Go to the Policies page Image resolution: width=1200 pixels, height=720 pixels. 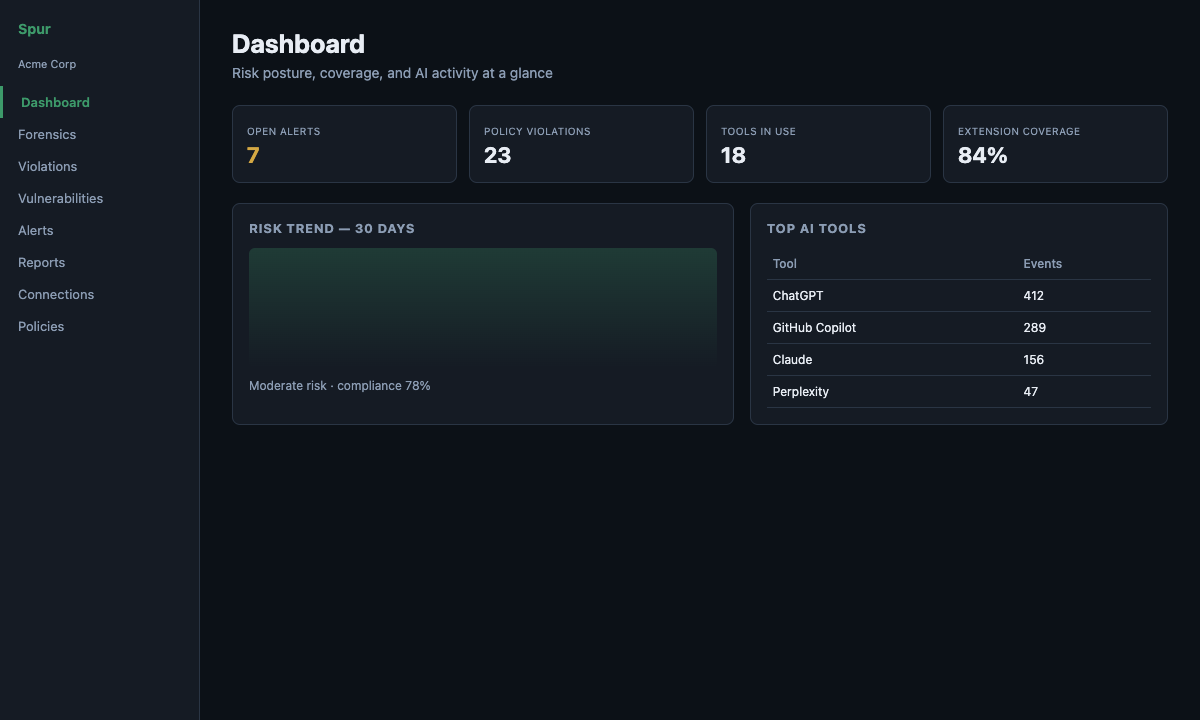point(100,326)
